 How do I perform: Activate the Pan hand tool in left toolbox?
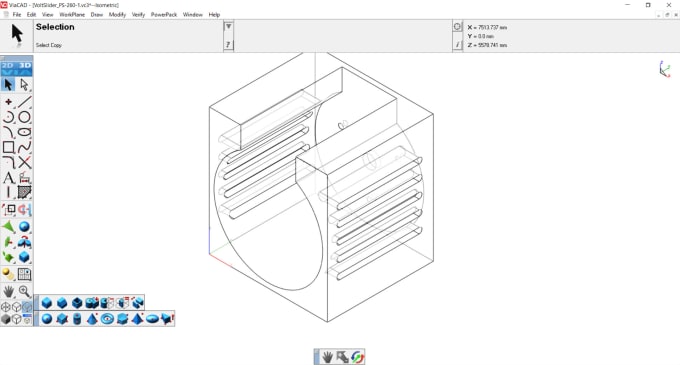click(x=8, y=291)
